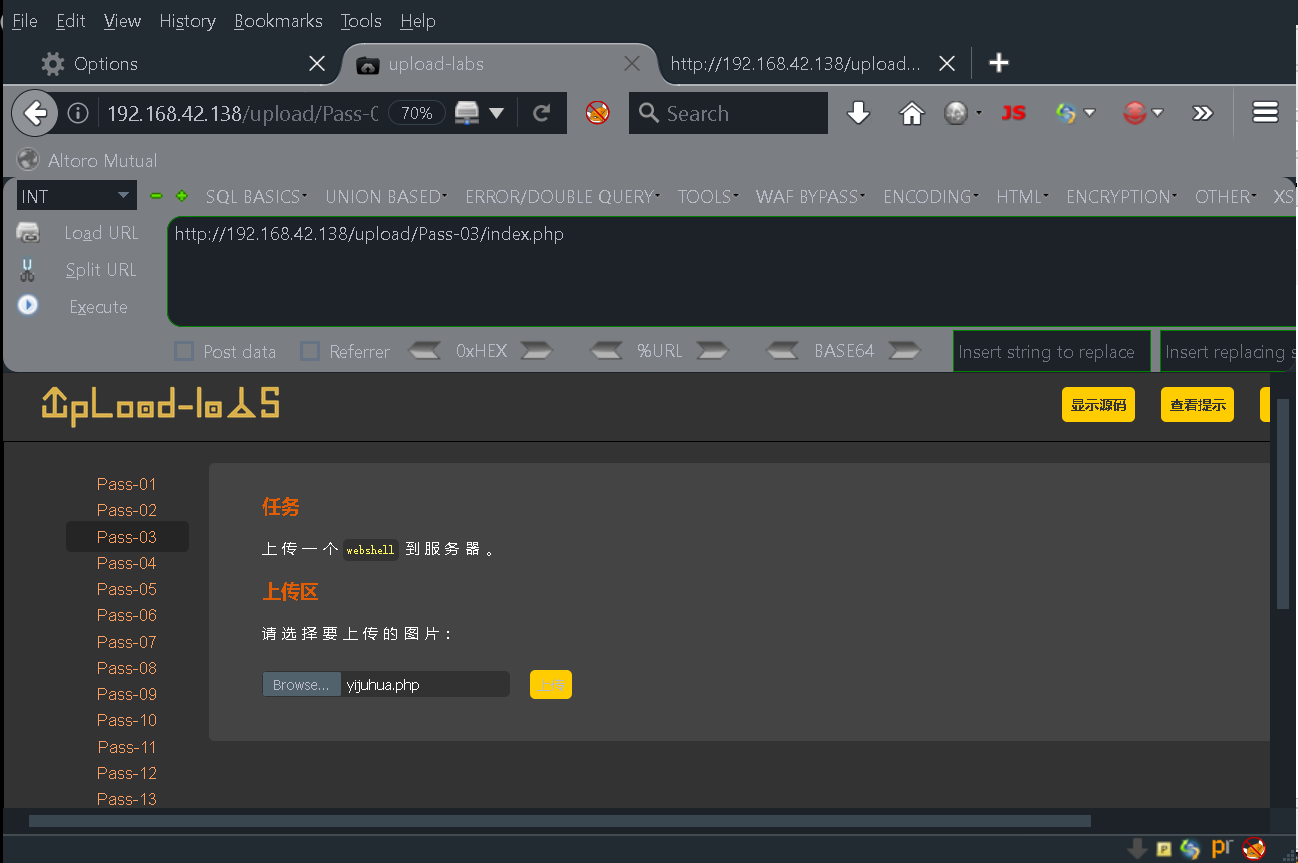
Task: Expand the SQL BASICS menu
Action: [x=253, y=196]
